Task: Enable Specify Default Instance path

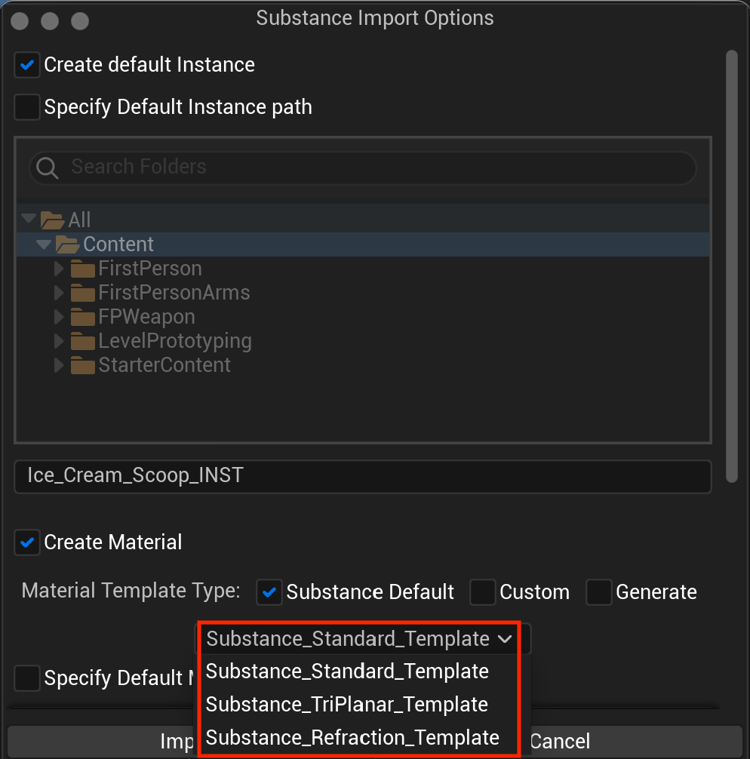Action: tap(28, 107)
